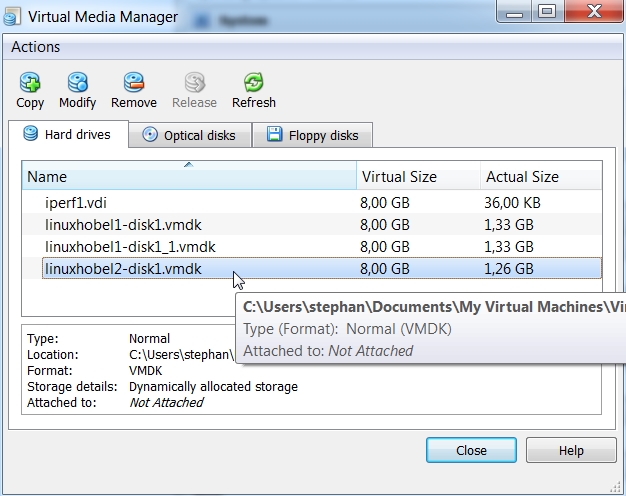The height and width of the screenshot is (496, 626).
Task: Click Virtual Size value of iperf1.vdi
Action: [385, 203]
